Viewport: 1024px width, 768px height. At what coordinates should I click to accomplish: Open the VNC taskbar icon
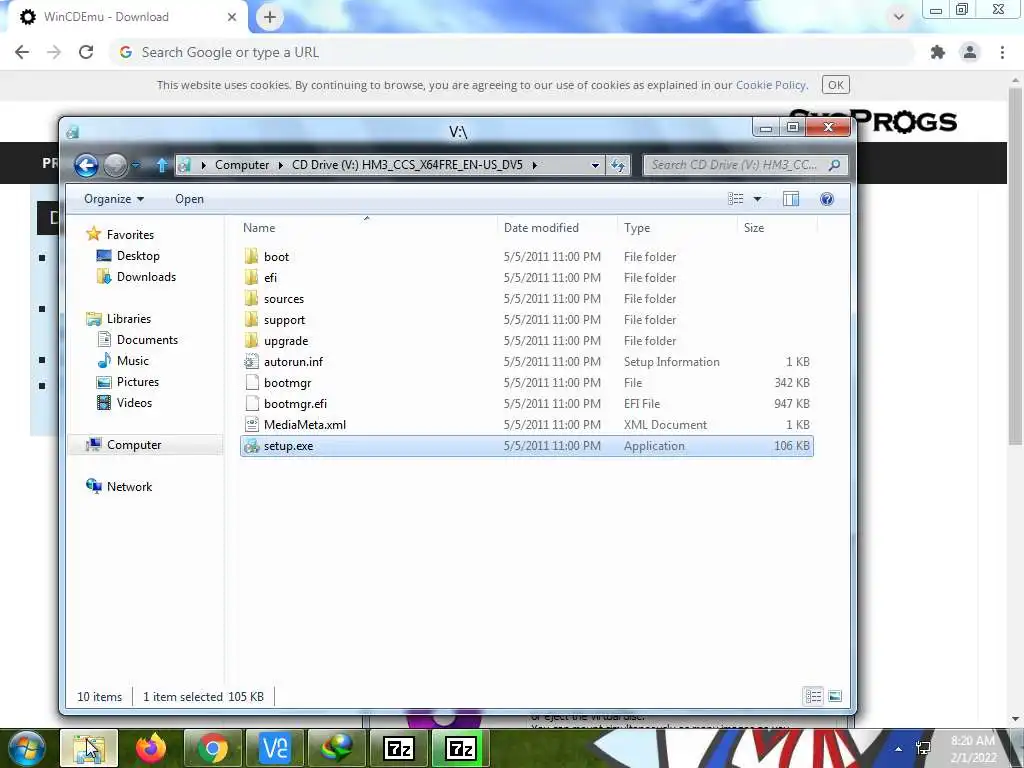275,748
